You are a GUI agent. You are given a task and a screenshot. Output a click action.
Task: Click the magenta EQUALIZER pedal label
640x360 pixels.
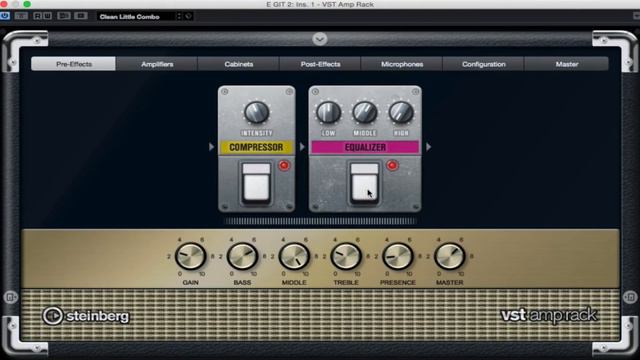click(365, 147)
